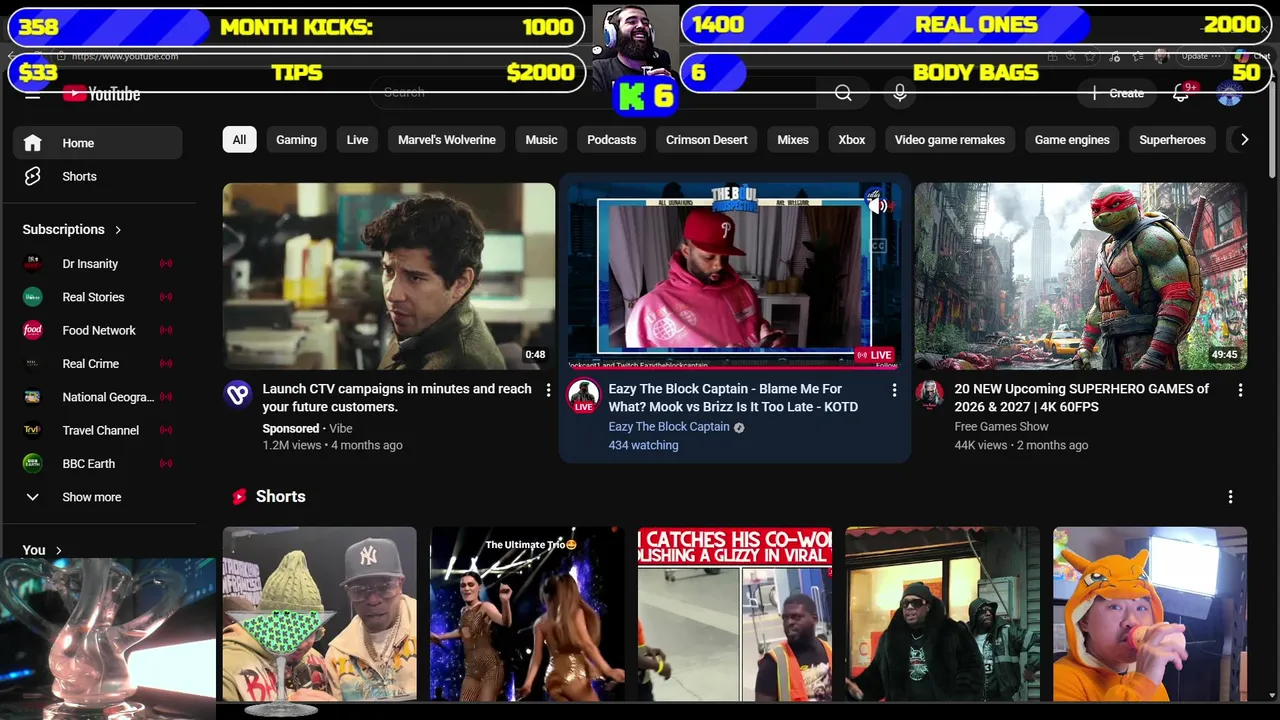Screen dimensions: 1280x720
Task: Open the Eazy The Block Captain channel name
Action: click(x=669, y=427)
